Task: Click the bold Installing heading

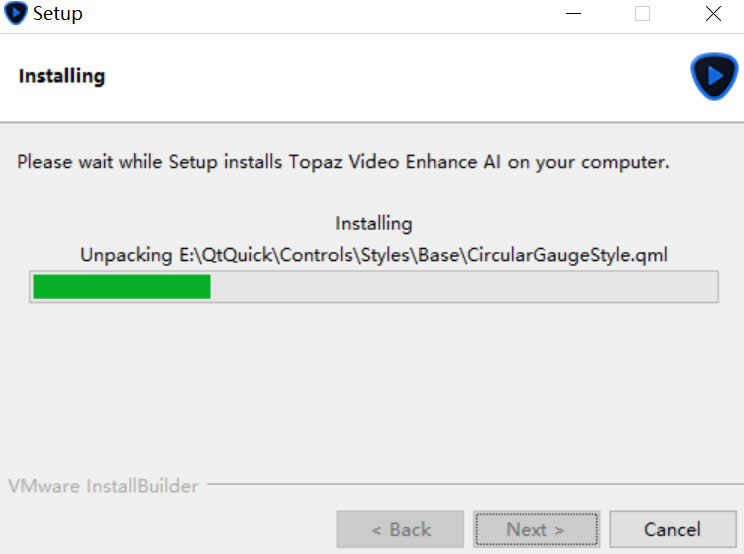Action: 62,76
